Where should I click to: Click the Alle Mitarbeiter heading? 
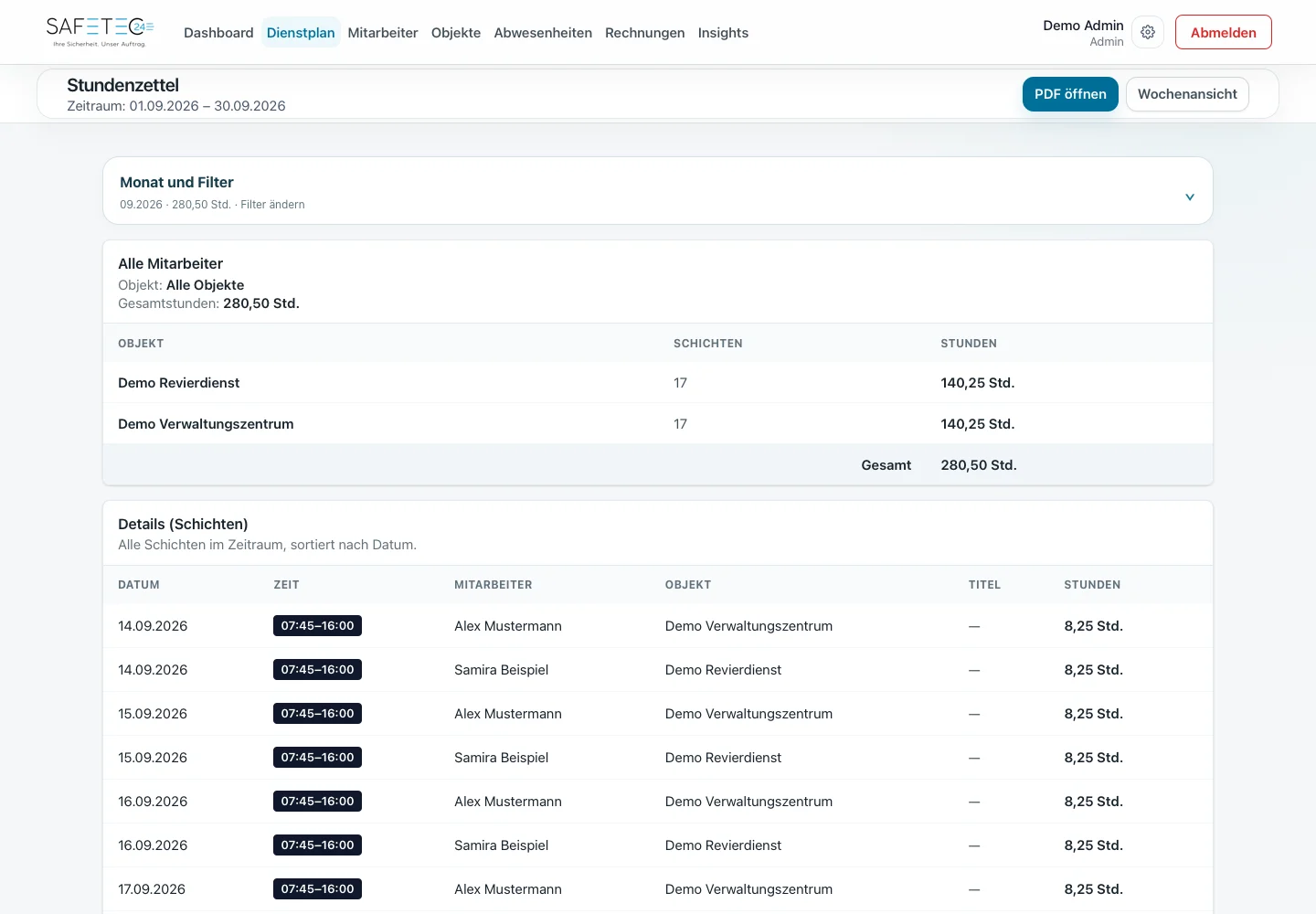170,263
